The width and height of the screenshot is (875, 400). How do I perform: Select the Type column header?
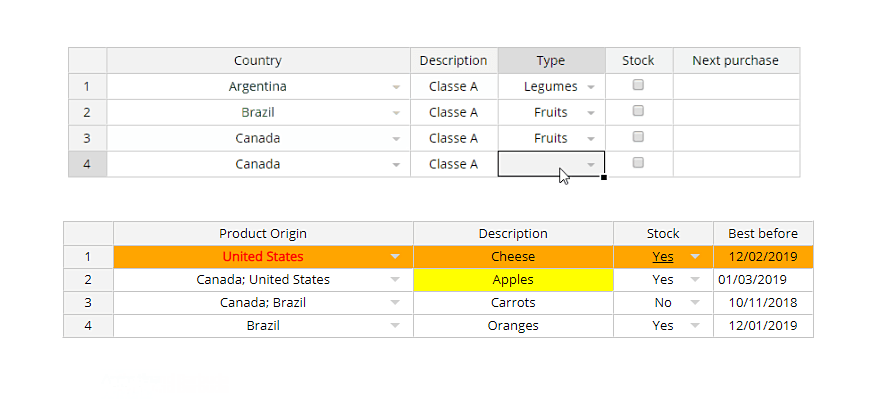tap(550, 61)
